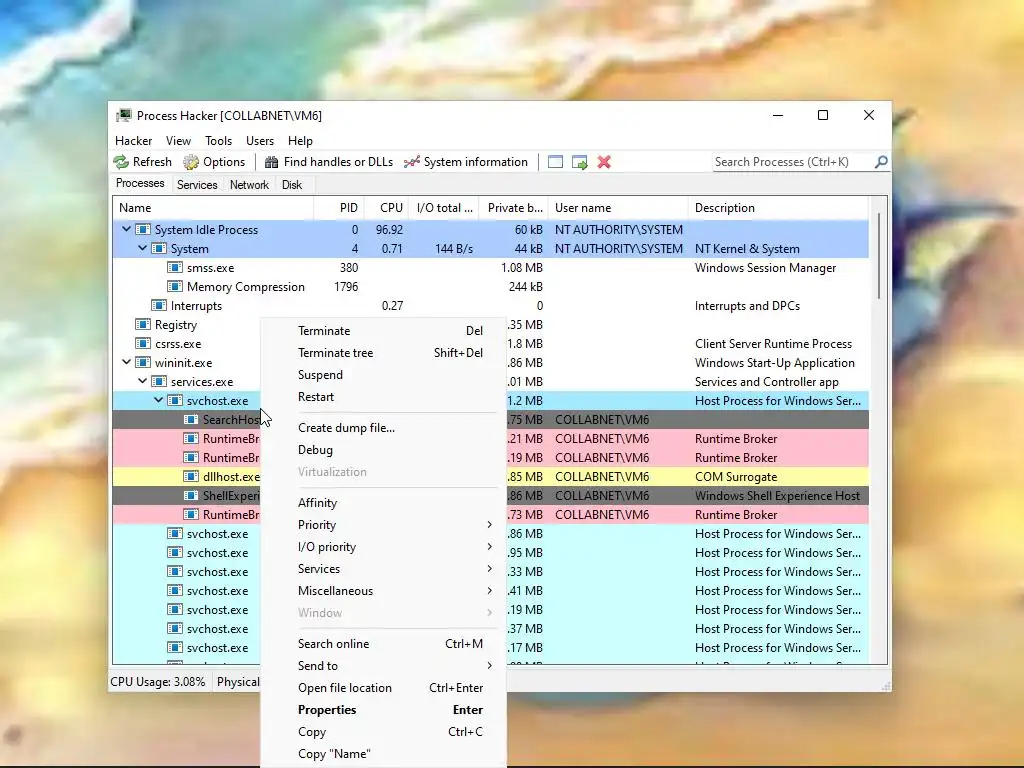
Task: Click the Search Processes input field
Action: coord(793,161)
